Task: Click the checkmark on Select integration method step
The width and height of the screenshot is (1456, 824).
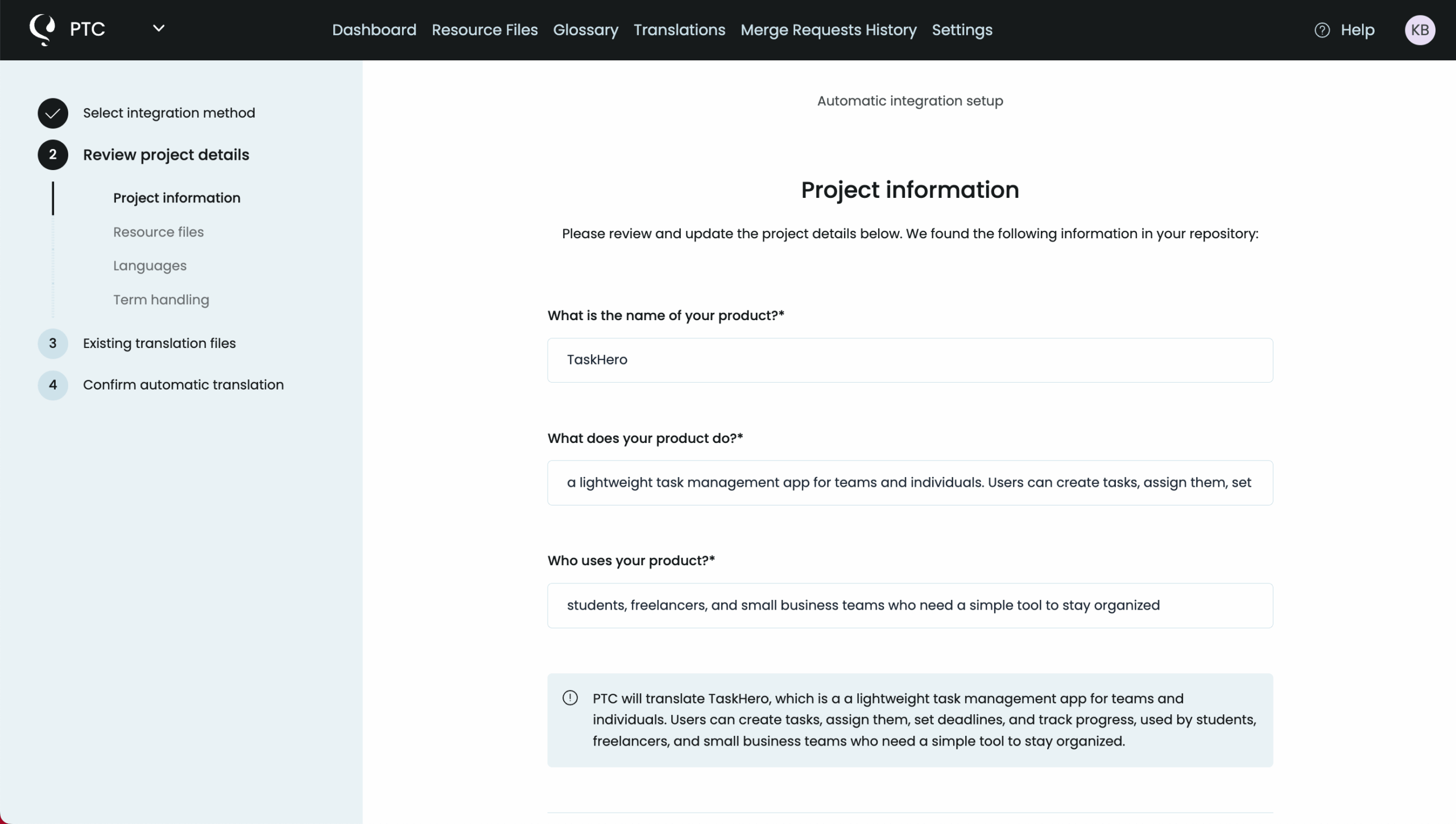Action: (x=52, y=113)
